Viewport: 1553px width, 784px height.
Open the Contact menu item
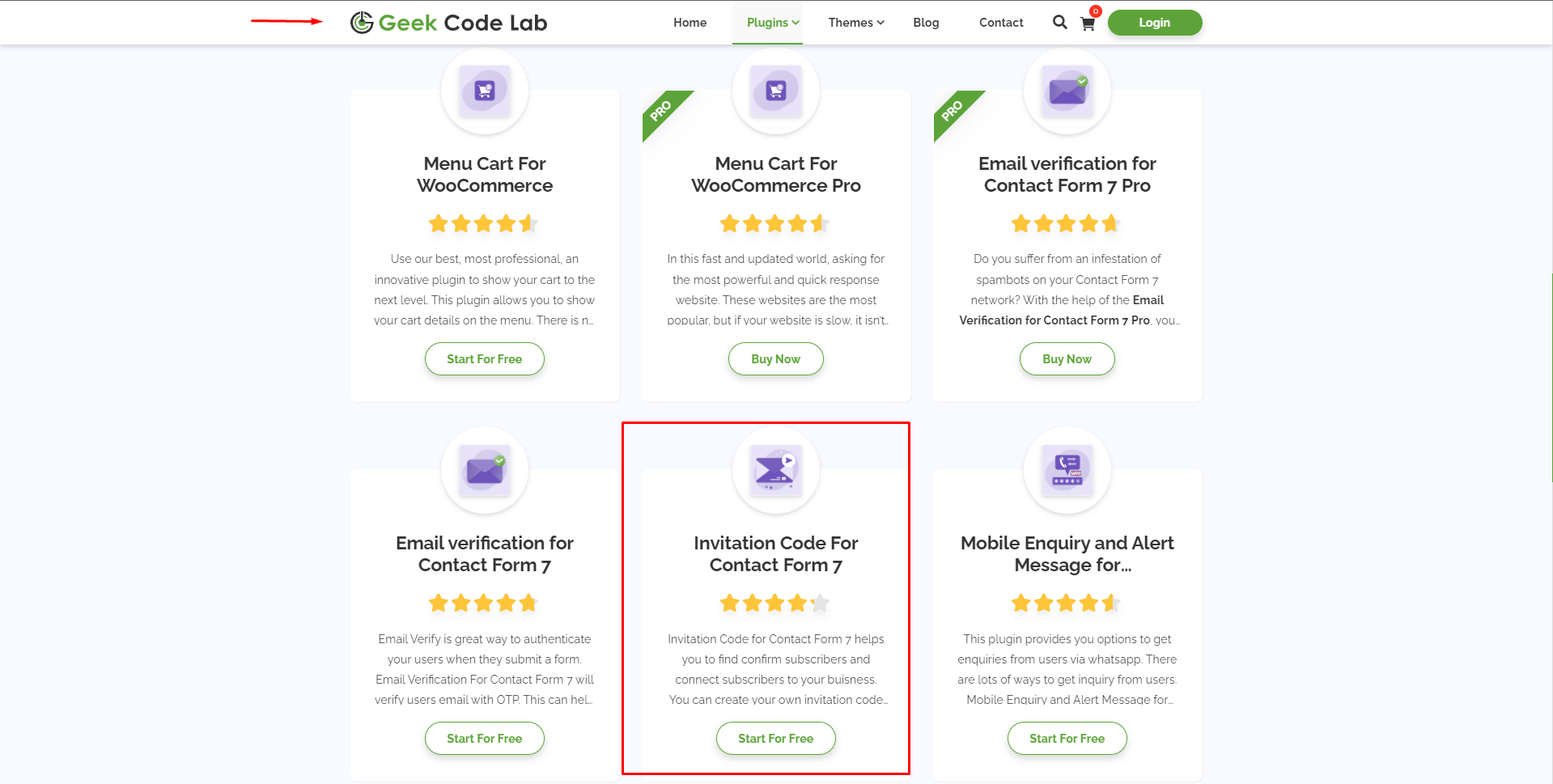pos(1001,23)
